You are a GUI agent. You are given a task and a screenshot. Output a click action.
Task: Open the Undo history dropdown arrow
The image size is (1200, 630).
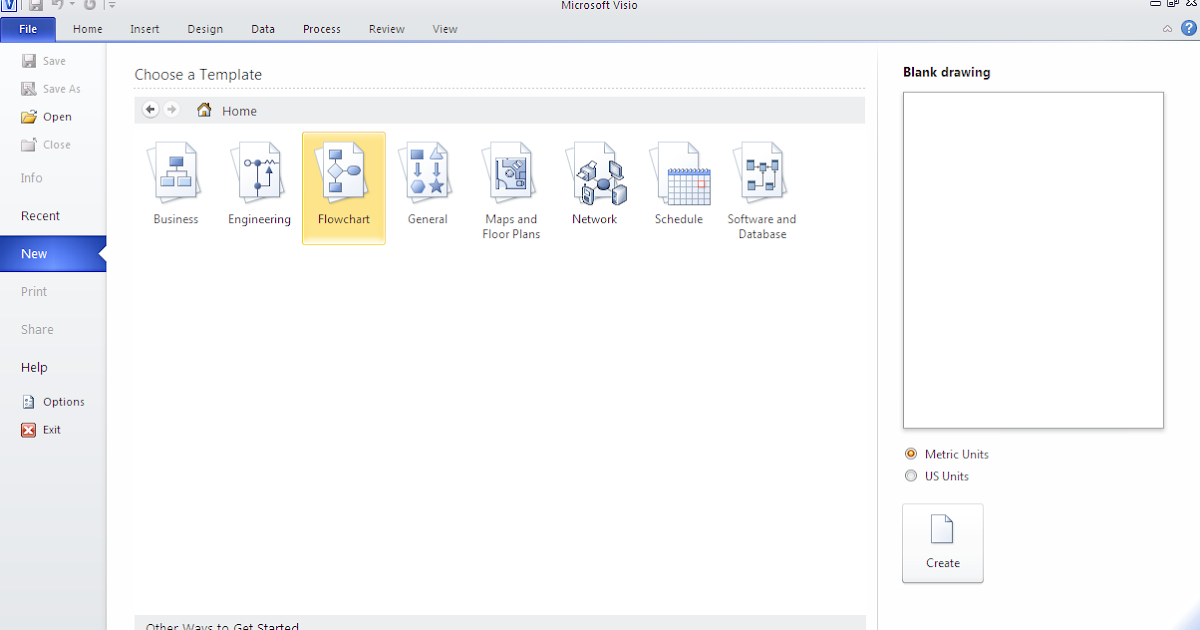tap(72, 5)
